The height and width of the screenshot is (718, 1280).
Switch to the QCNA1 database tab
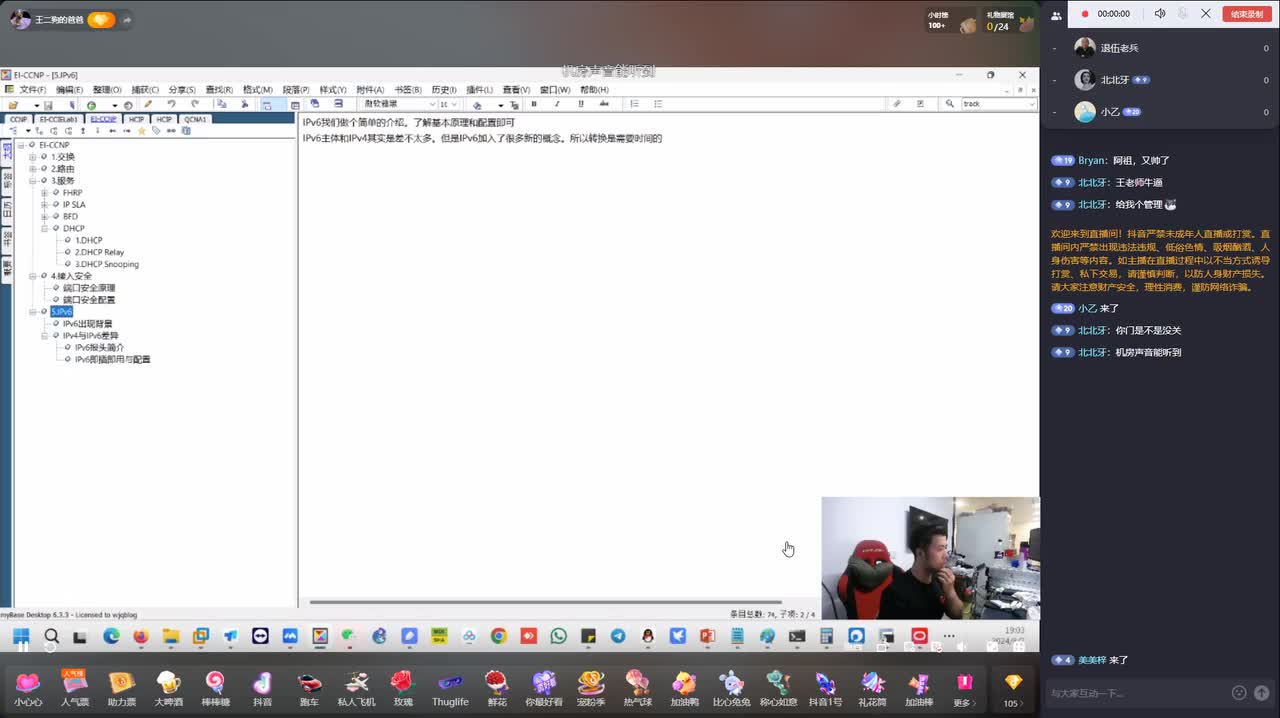pos(195,119)
